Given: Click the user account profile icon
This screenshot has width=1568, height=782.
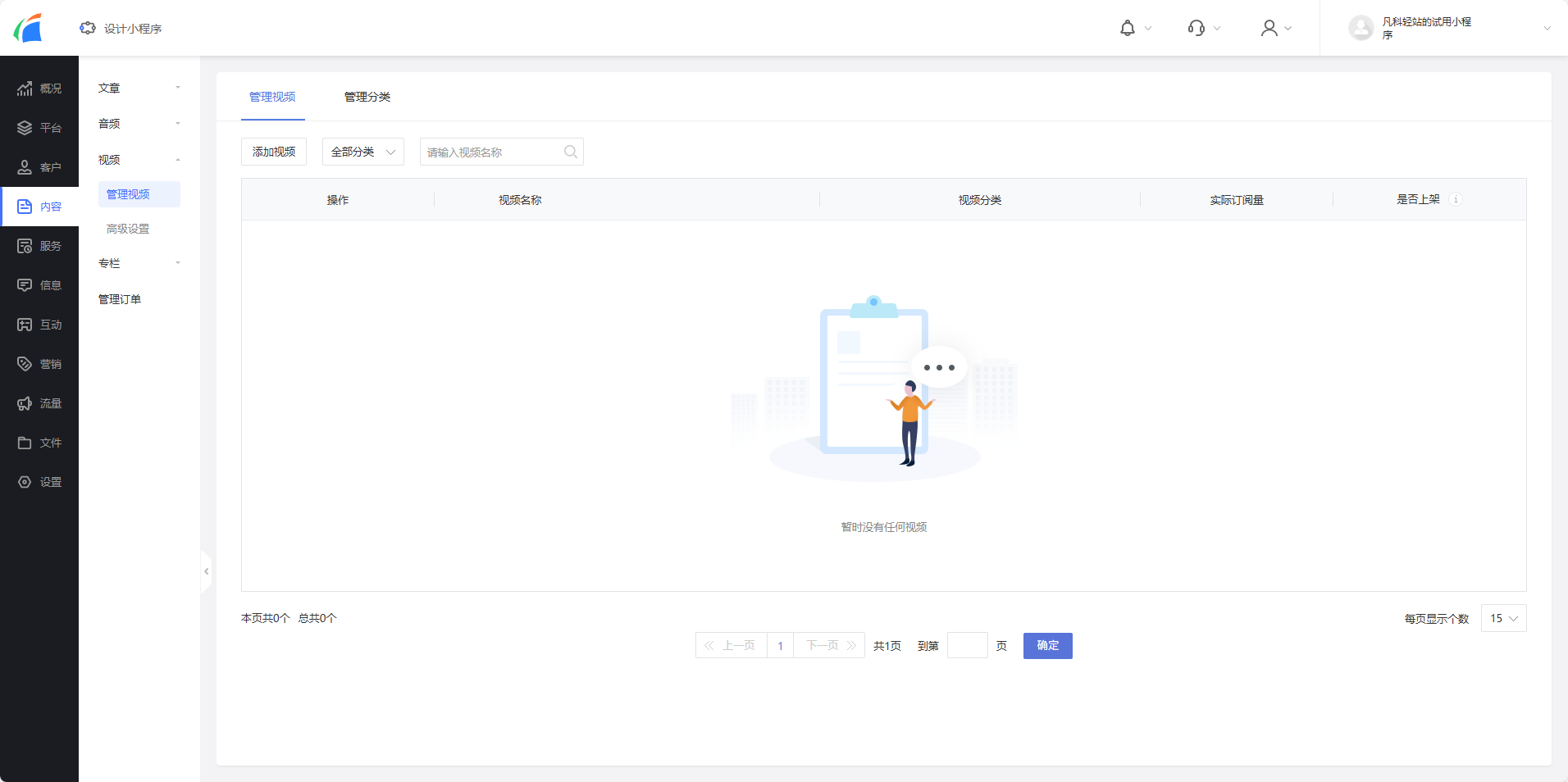Looking at the screenshot, I should coord(1269,29).
